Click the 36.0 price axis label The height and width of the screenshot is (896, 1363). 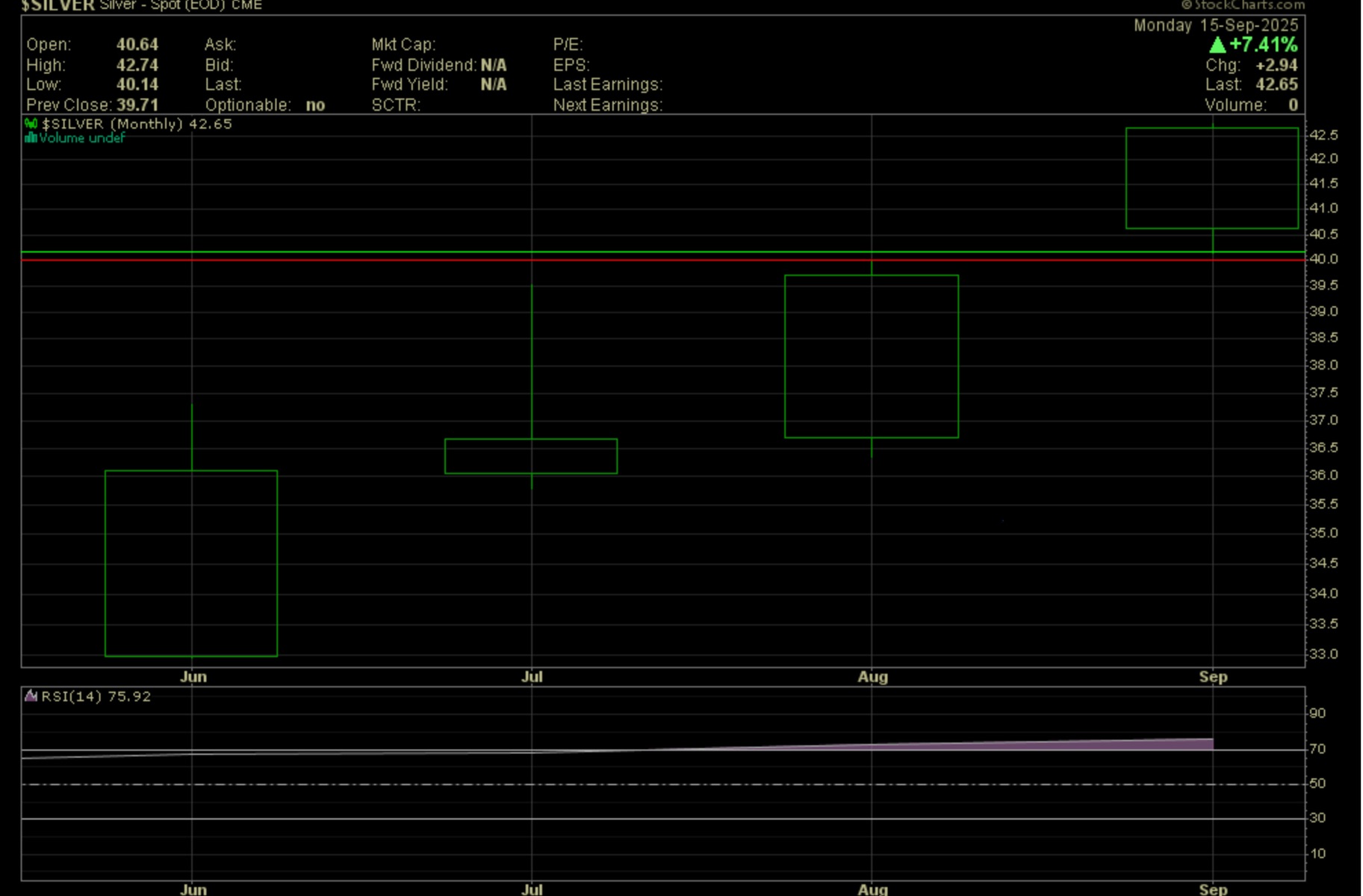coord(1323,475)
